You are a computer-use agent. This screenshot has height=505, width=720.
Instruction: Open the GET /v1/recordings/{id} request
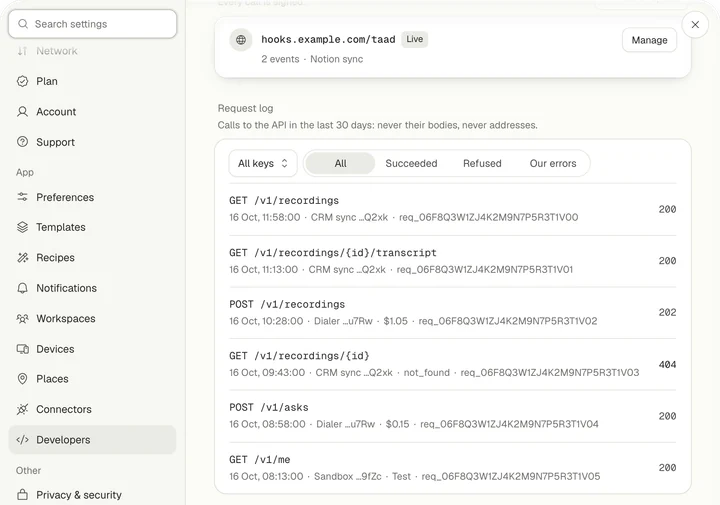452,365
